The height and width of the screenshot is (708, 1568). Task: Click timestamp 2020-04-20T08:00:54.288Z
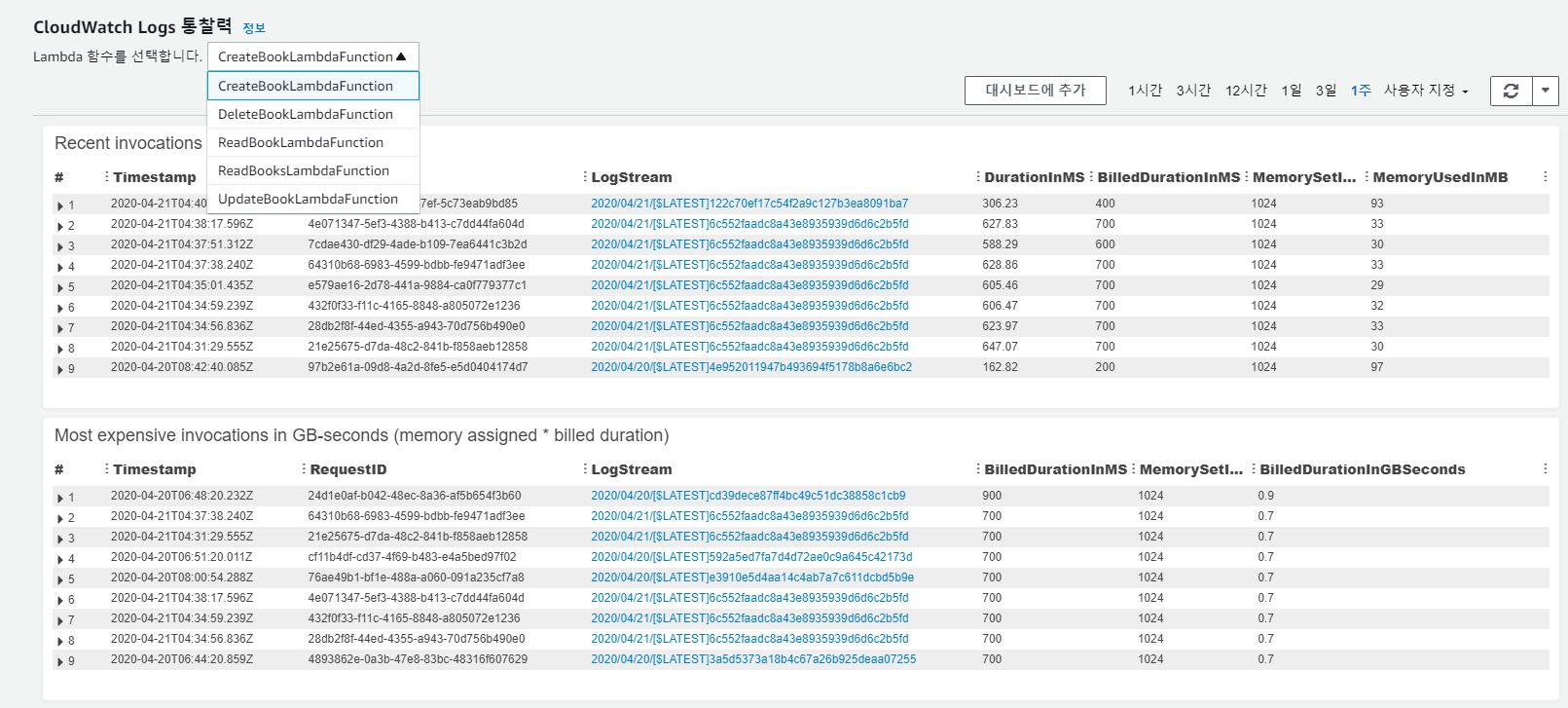182,578
